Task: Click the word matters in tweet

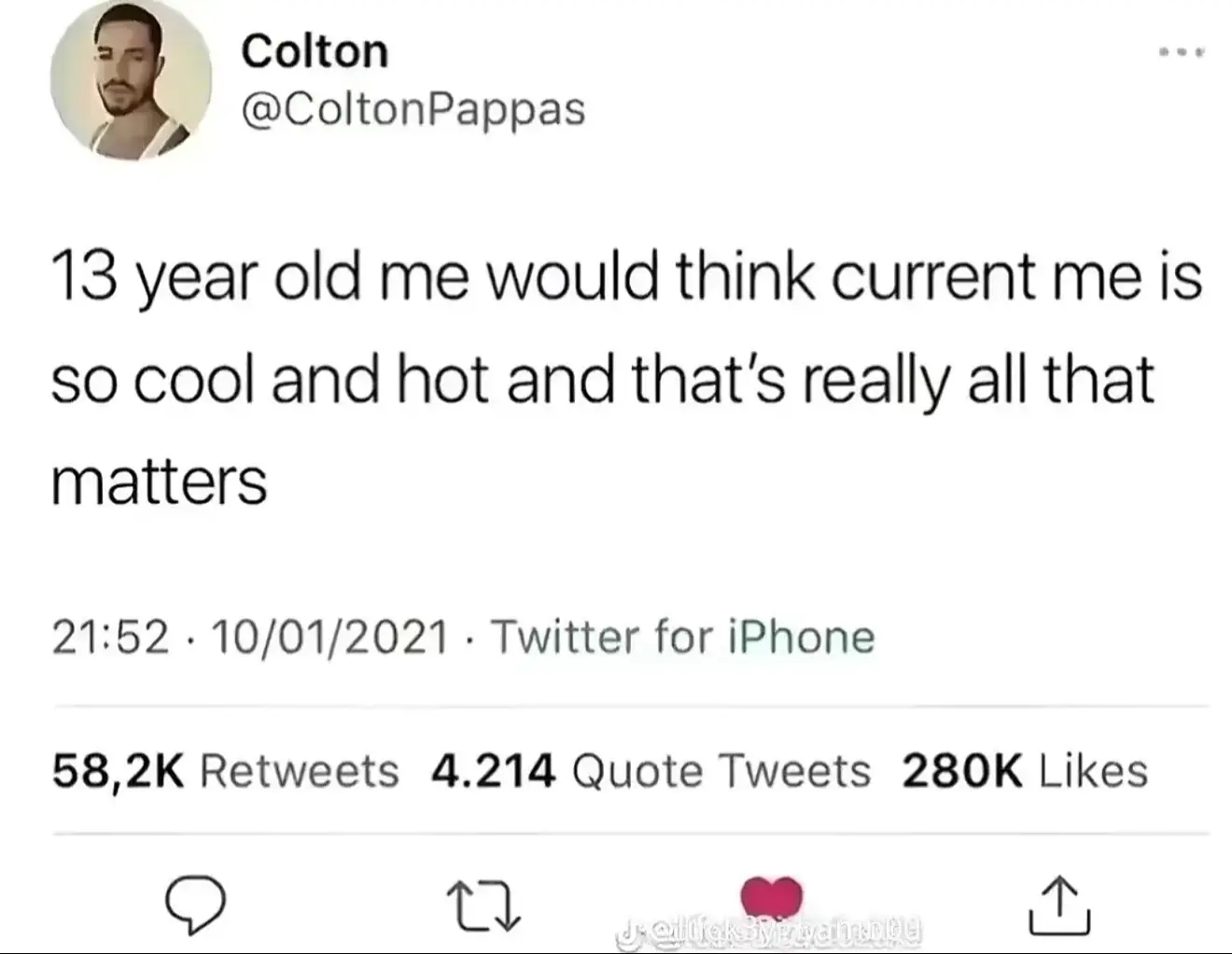Action: point(159,482)
